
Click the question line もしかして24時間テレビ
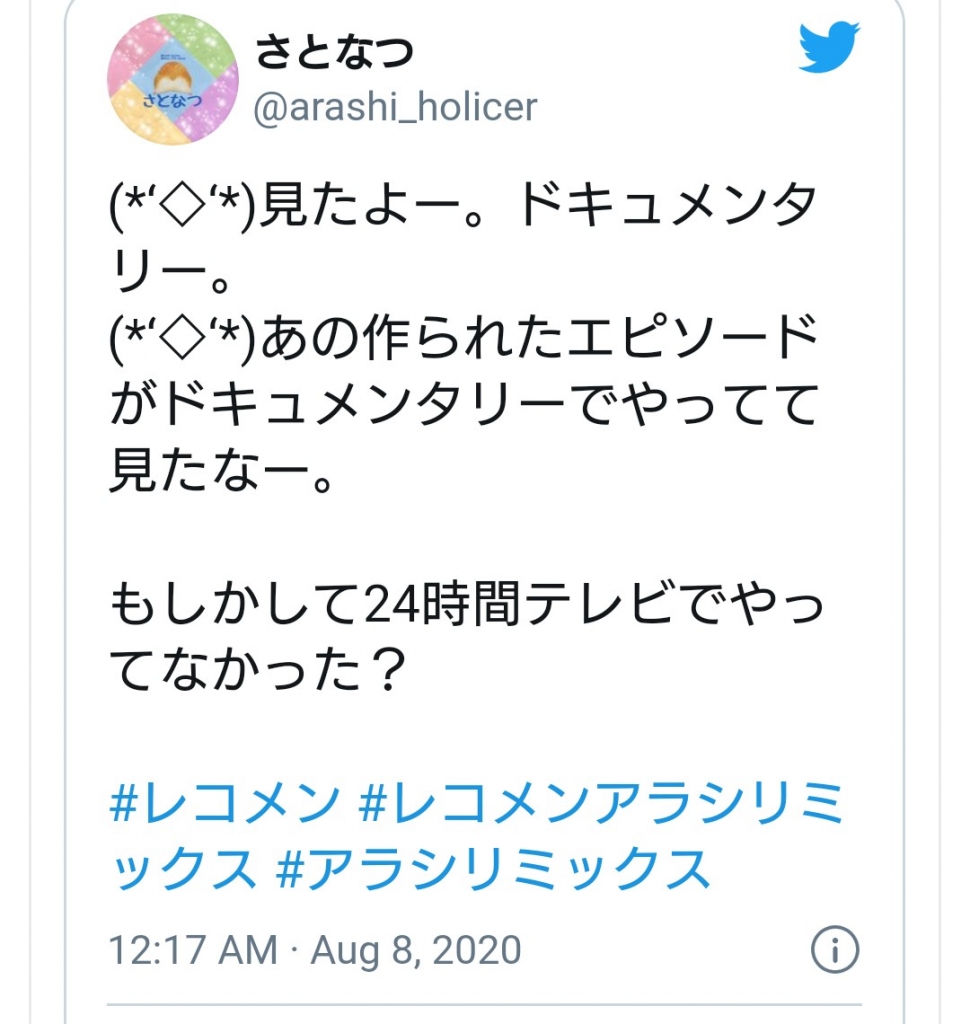point(465,603)
